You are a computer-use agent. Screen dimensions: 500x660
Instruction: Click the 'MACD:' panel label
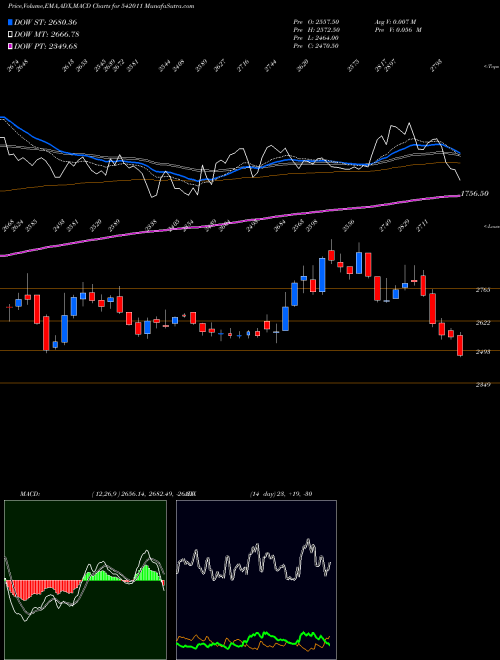[30, 494]
